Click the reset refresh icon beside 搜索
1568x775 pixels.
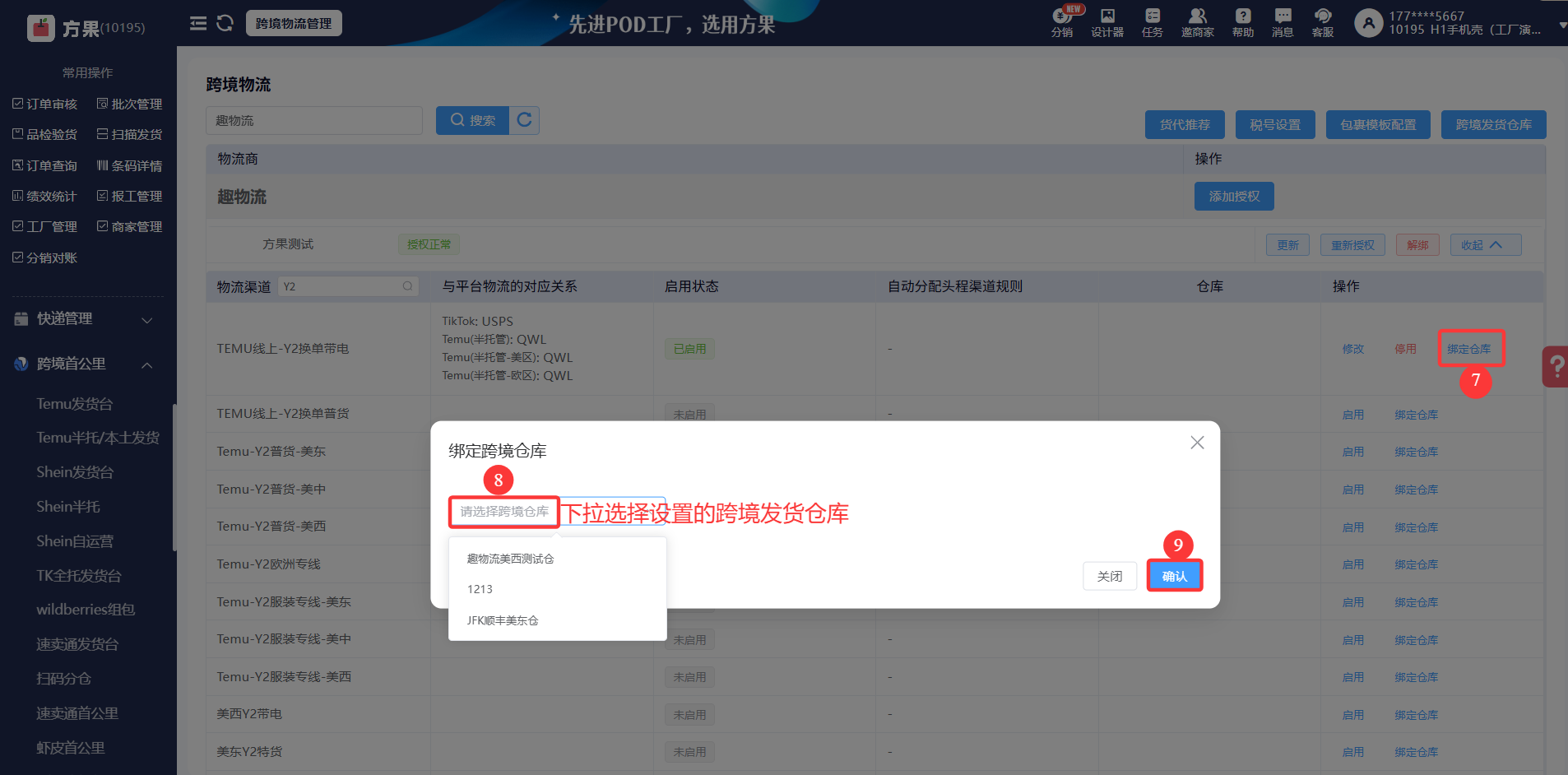point(524,120)
